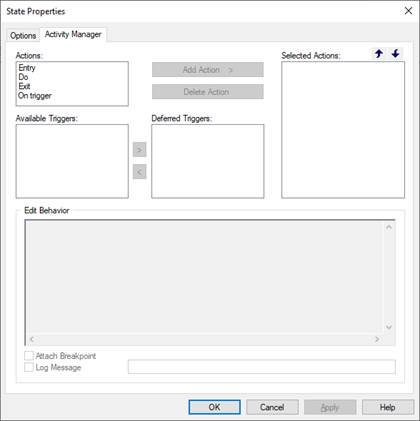420x421 pixels.
Task: Select On trigger in Actions list
Action: pyautogui.click(x=35, y=96)
